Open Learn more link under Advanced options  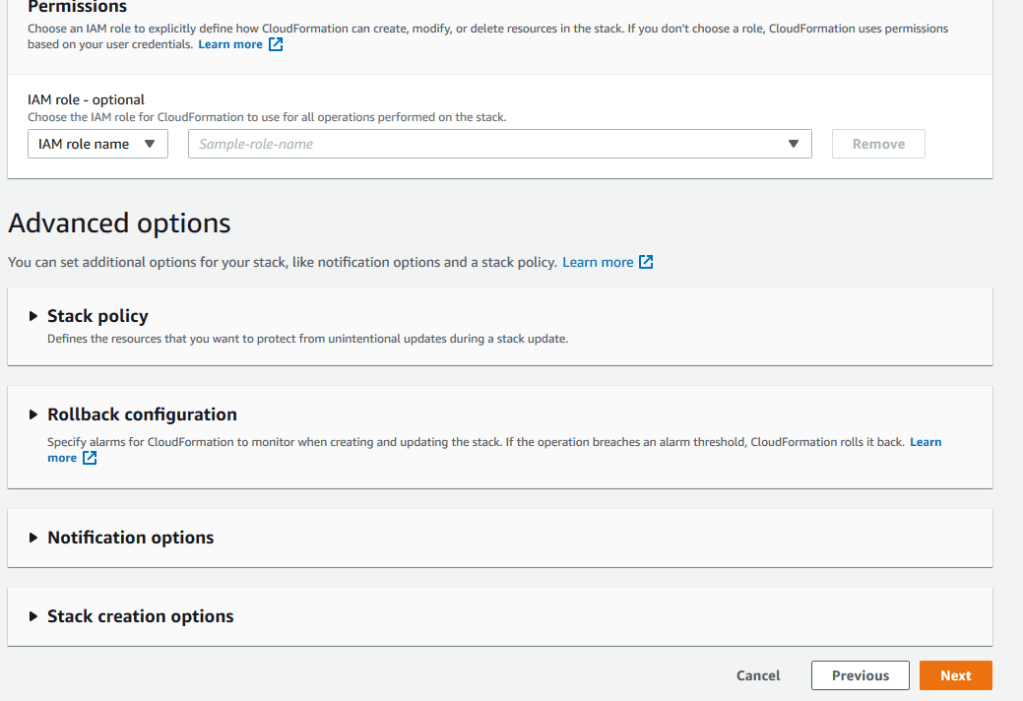[x=597, y=262]
